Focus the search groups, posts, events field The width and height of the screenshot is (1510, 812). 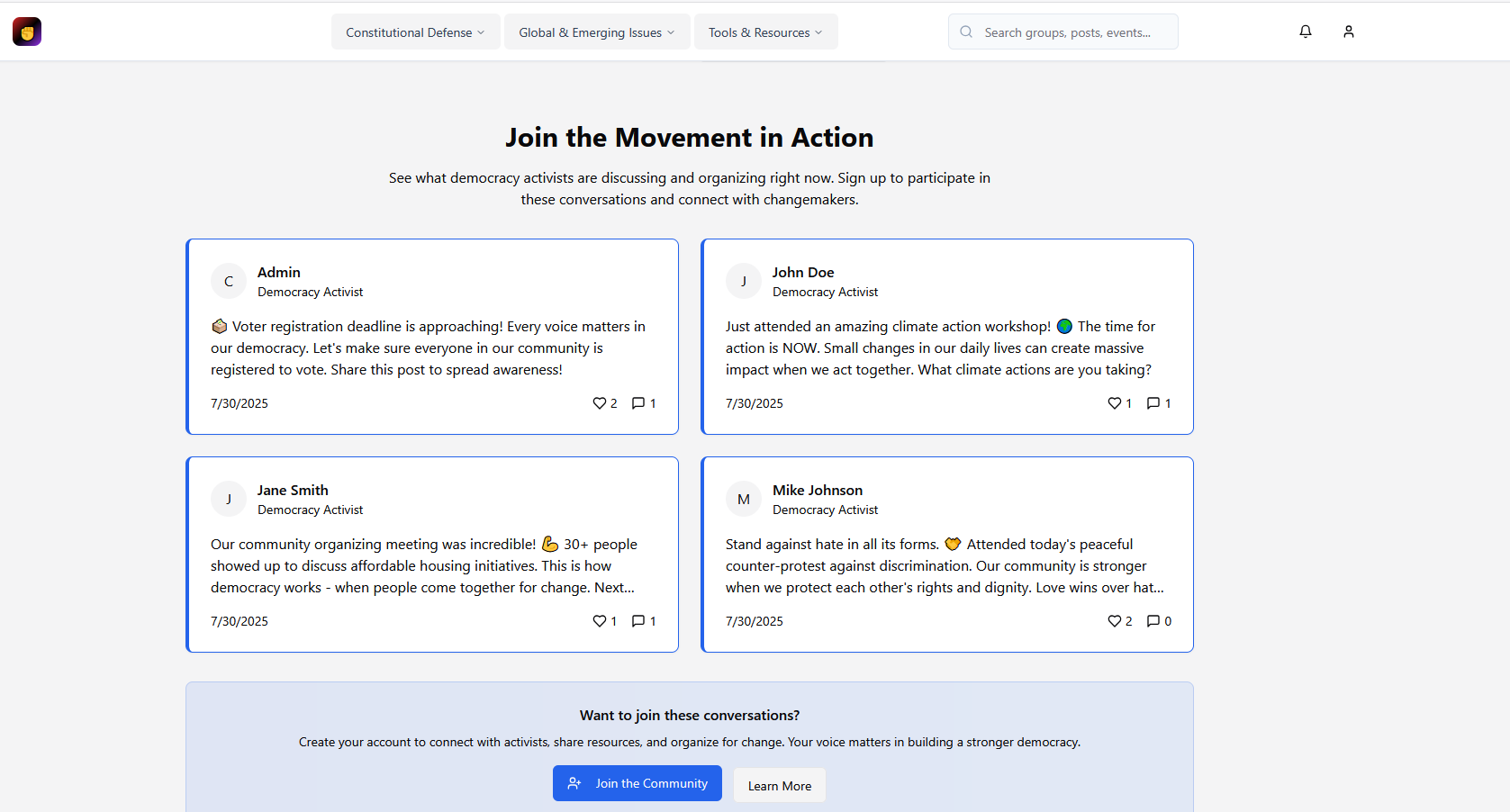coord(1067,32)
